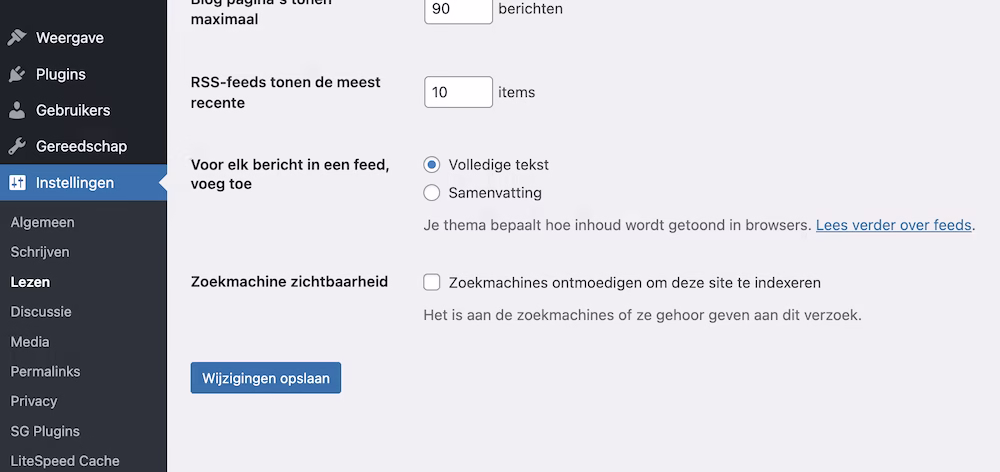Enable Zoekmachines ontmoedigen checkbox
The height and width of the screenshot is (472, 1000).
click(x=432, y=283)
